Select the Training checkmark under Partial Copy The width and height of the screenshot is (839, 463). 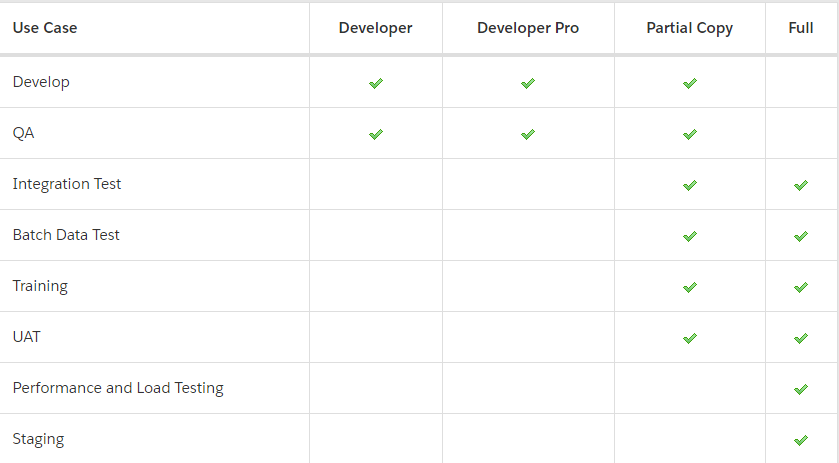690,287
